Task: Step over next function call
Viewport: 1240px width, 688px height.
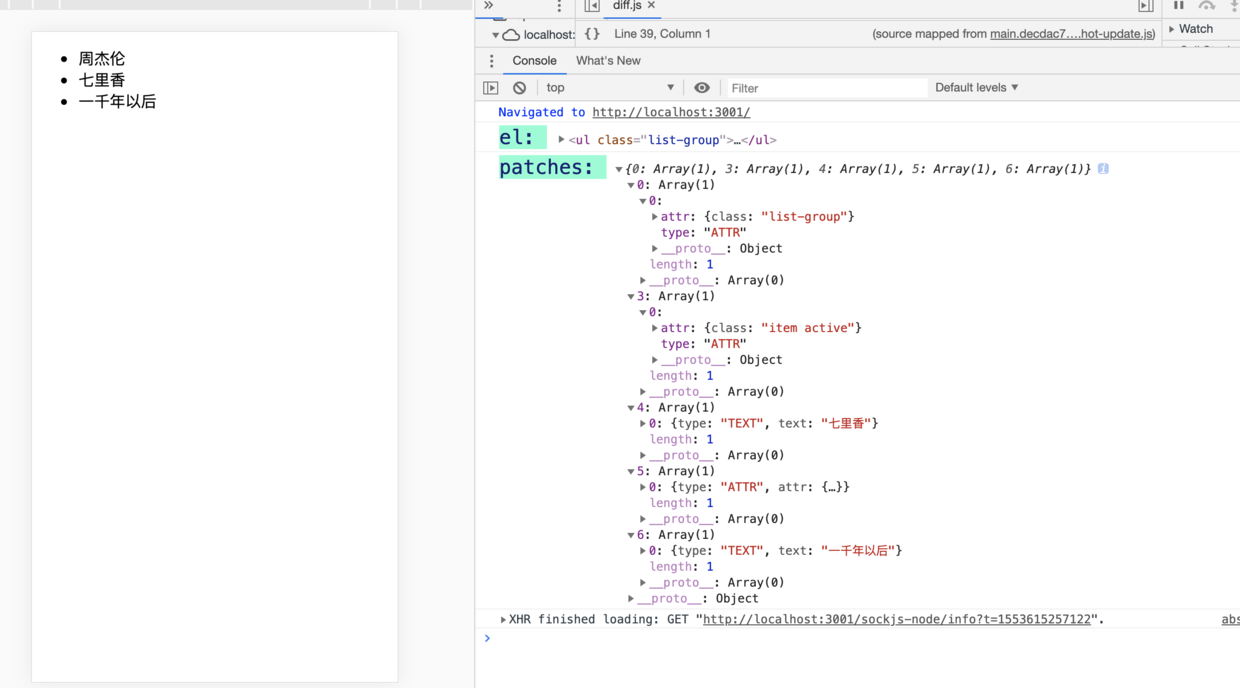Action: (x=1207, y=5)
